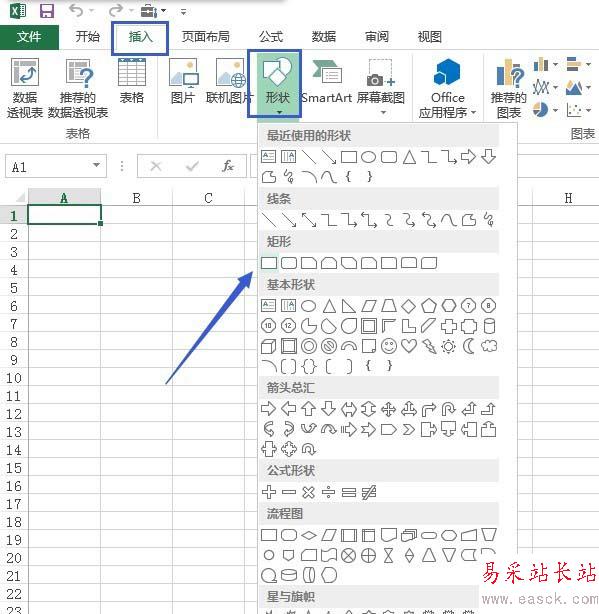Click the 数据透视表 button
599x614 pixels.
coord(25,88)
